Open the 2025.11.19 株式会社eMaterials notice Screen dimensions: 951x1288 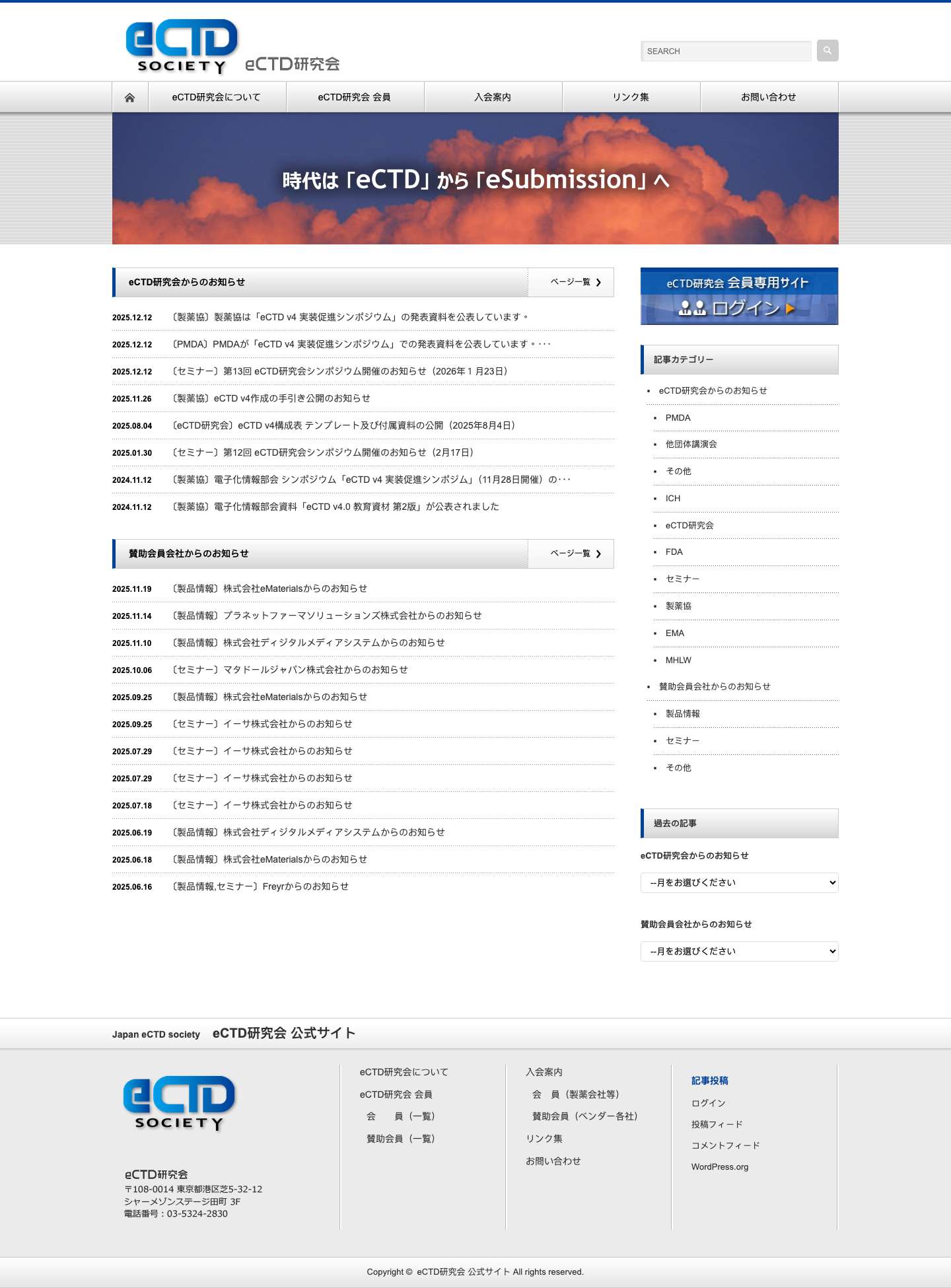point(269,589)
